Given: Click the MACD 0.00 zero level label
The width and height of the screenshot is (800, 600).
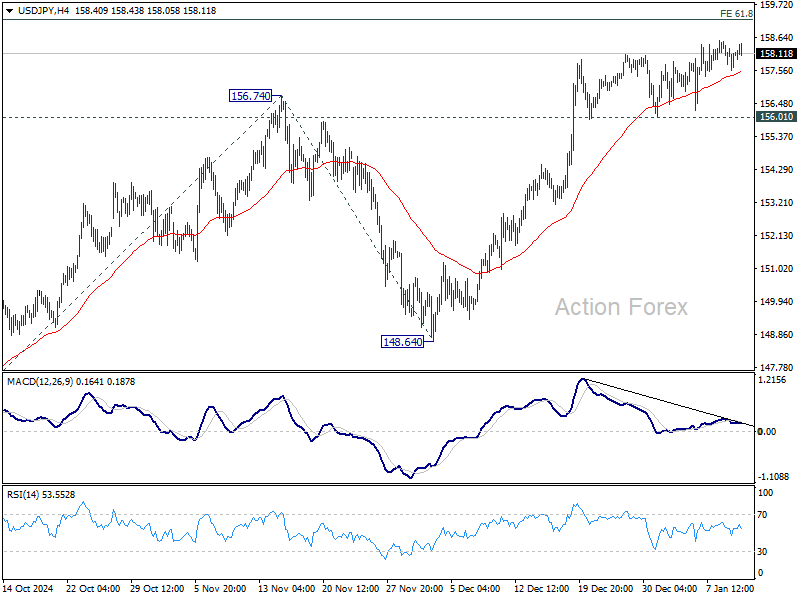Looking at the screenshot, I should click(766, 432).
